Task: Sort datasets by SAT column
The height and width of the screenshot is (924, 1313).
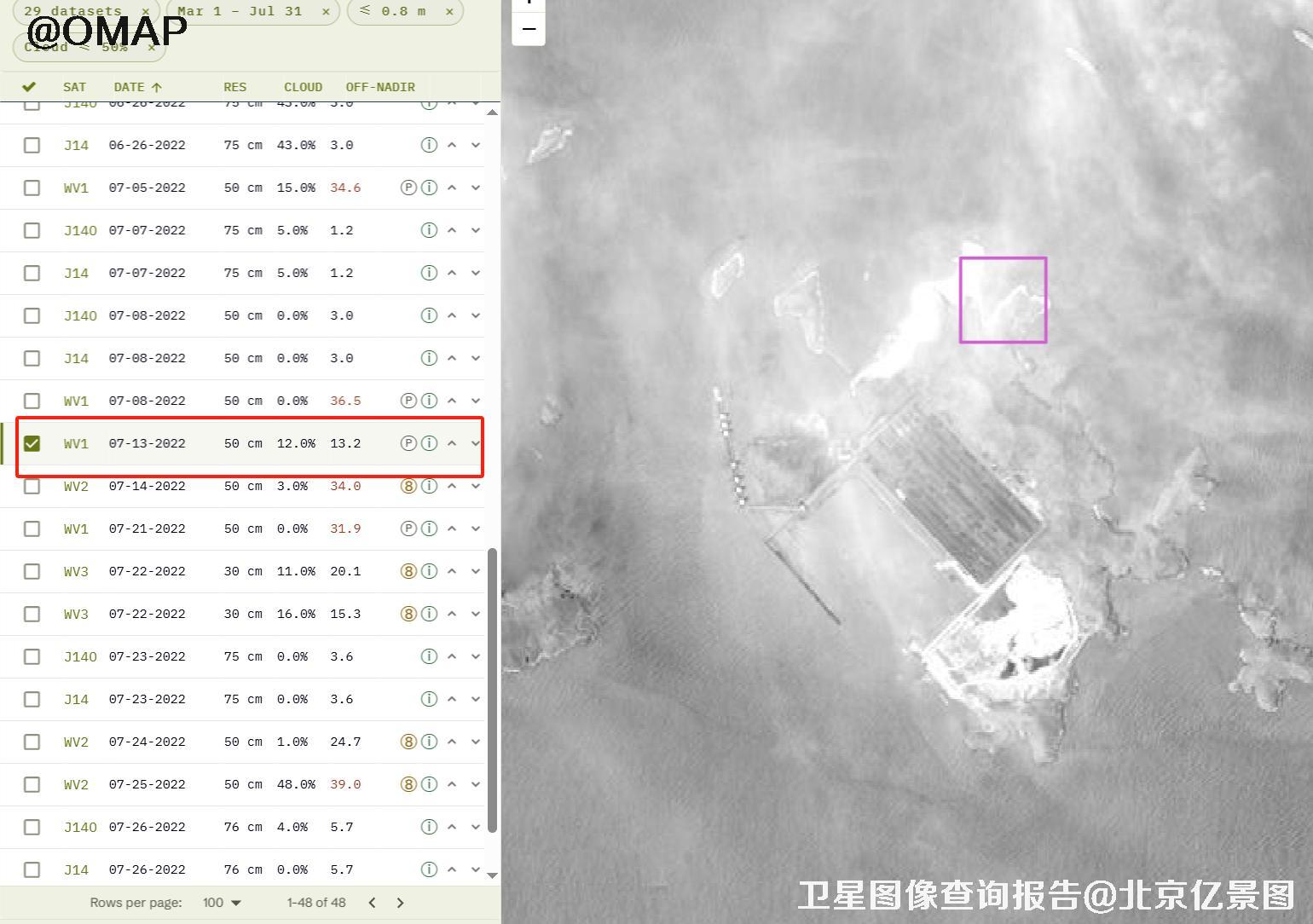Action: tap(74, 87)
